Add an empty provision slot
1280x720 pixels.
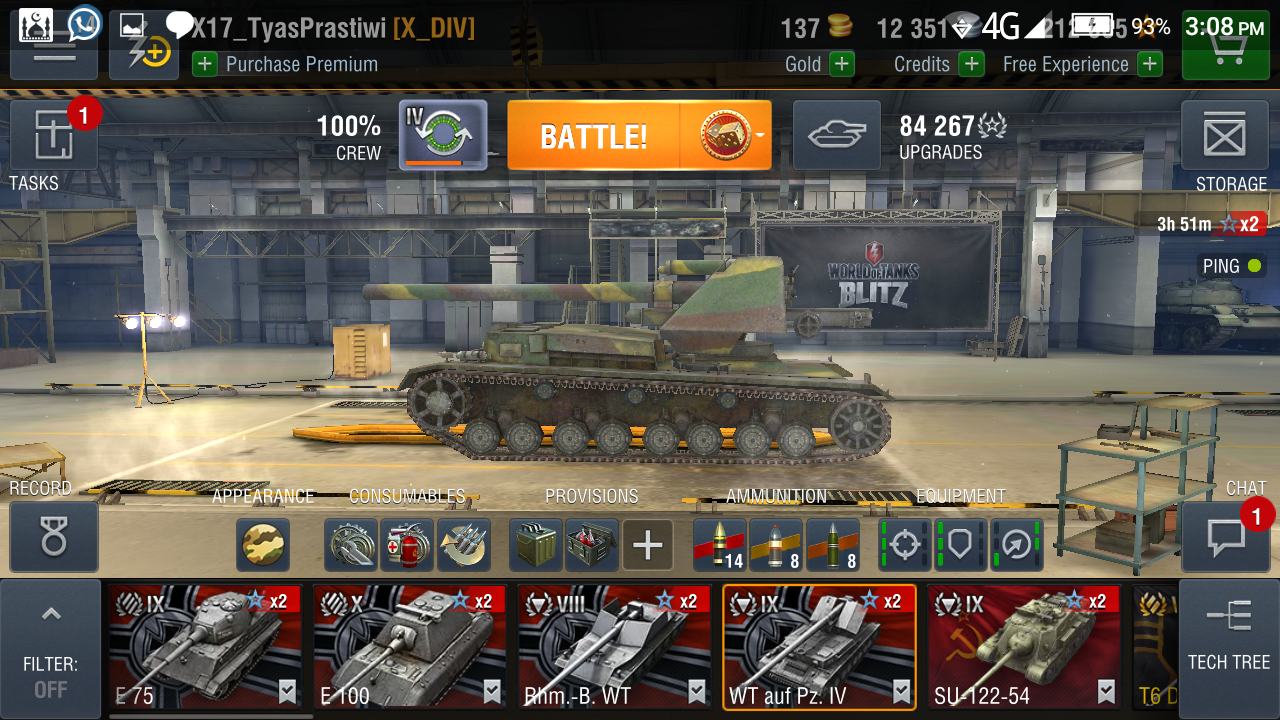click(648, 545)
